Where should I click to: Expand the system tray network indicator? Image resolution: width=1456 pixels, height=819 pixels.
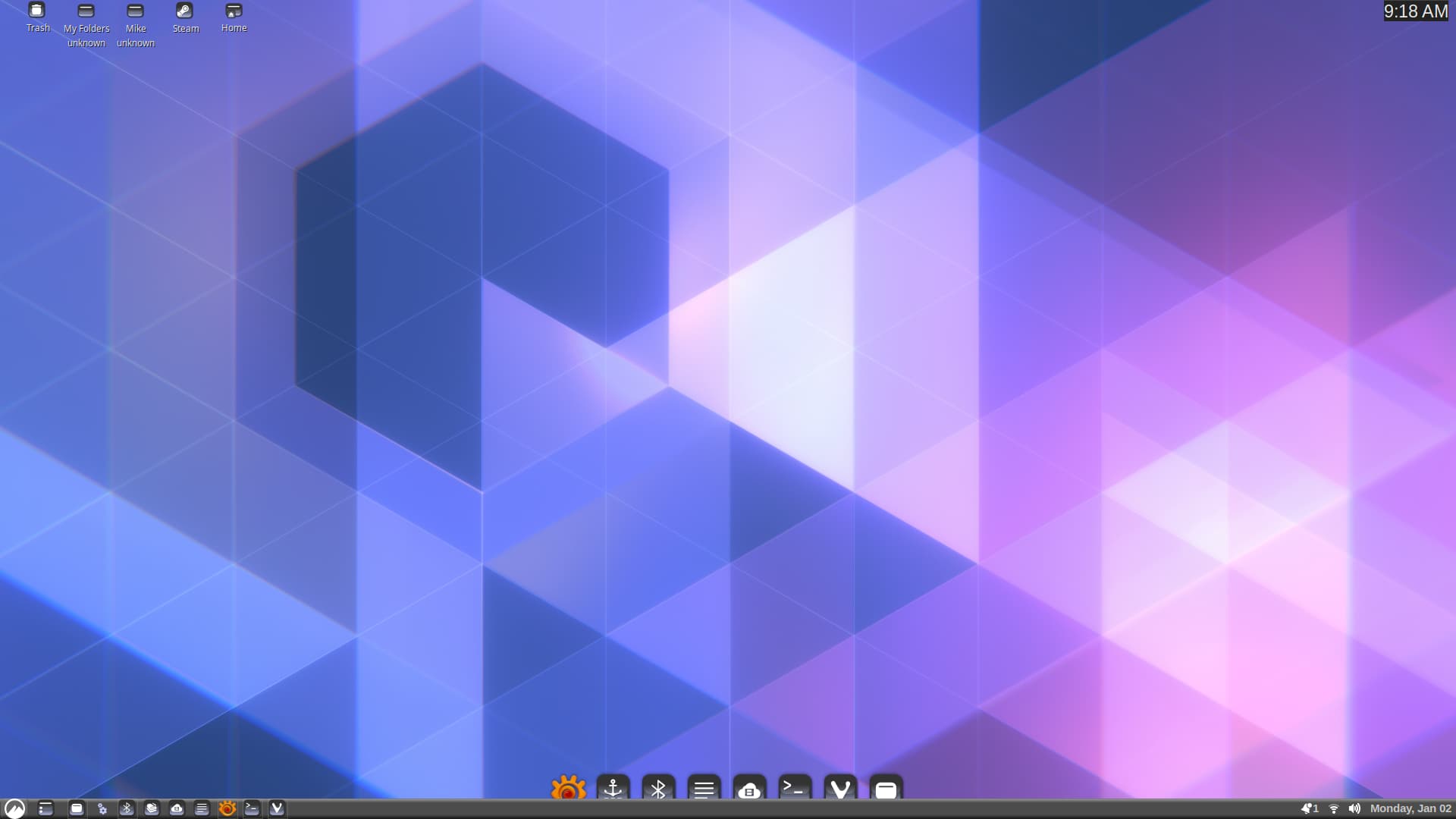pyautogui.click(x=1333, y=808)
